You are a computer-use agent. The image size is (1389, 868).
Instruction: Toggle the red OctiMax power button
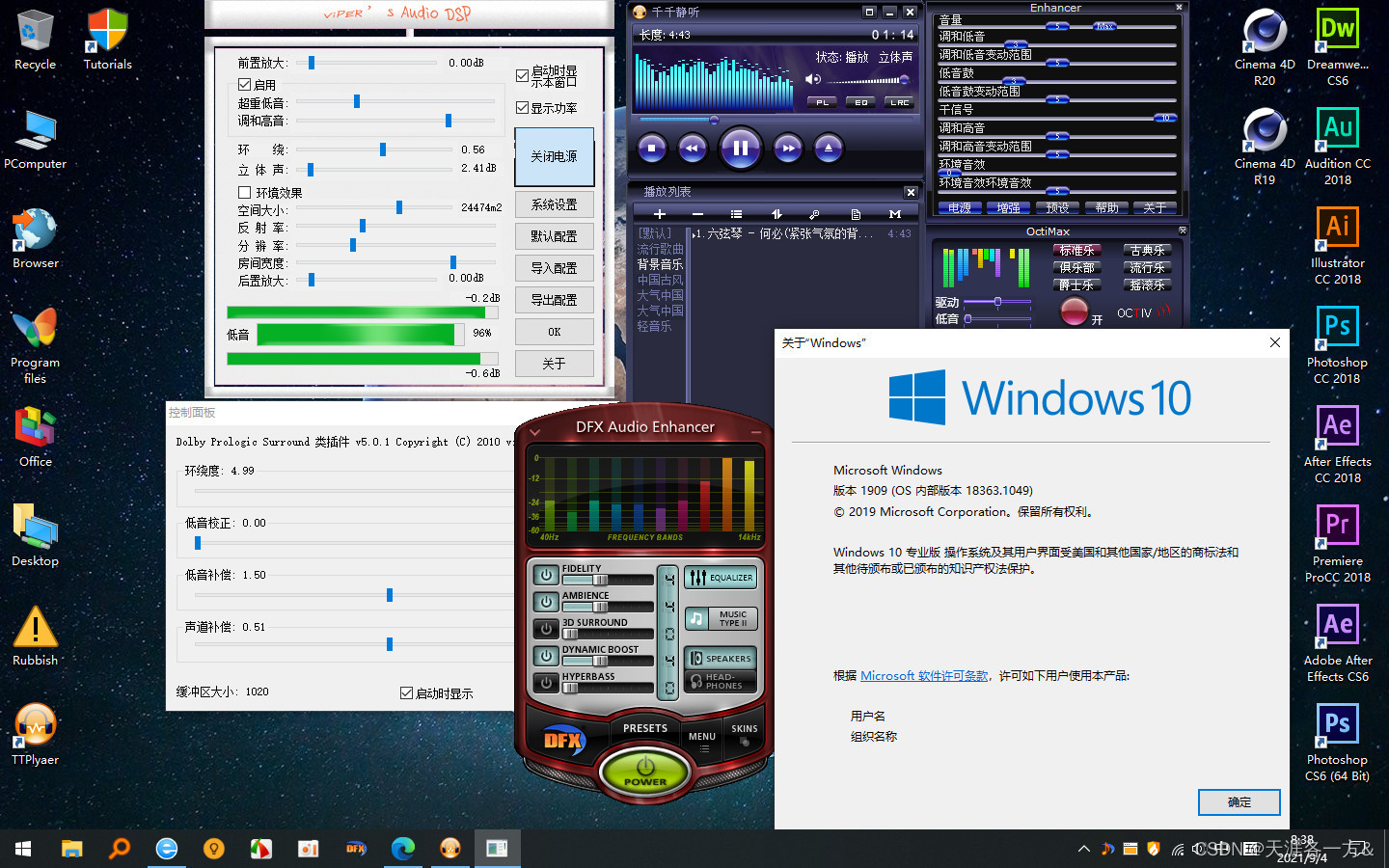point(1074,312)
